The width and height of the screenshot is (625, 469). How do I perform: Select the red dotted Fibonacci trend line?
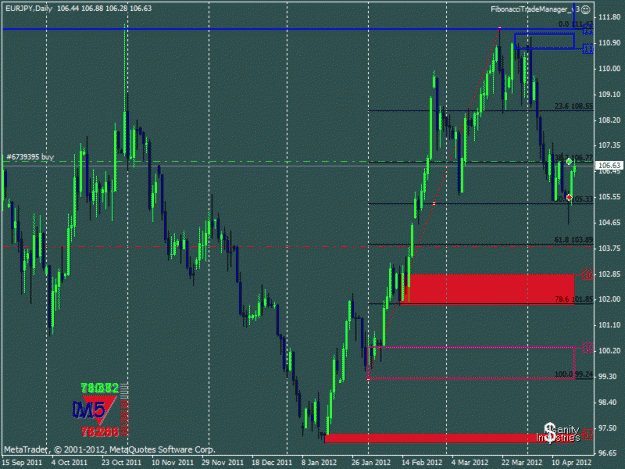point(434,203)
